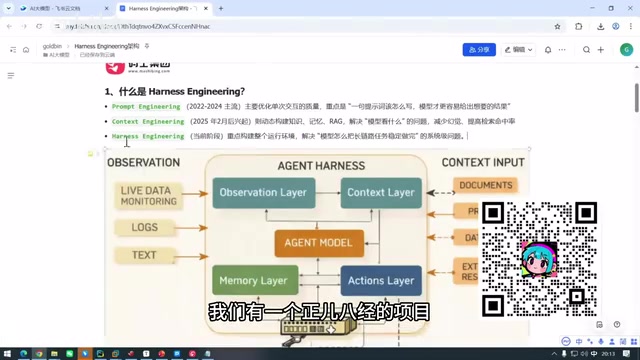Close the AI大模型 browser tab
The height and width of the screenshot is (360, 640).
click(107, 8)
